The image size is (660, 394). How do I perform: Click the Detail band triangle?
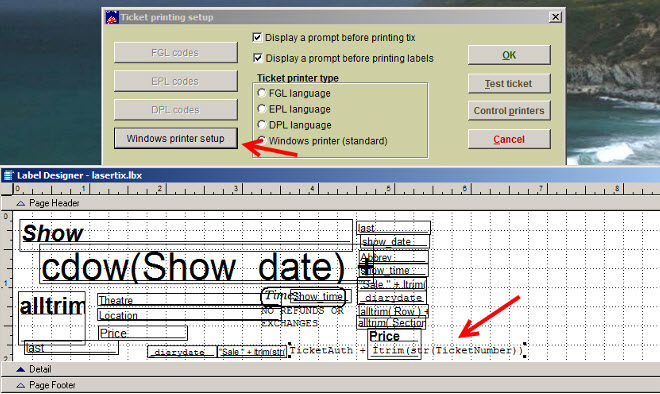20,370
